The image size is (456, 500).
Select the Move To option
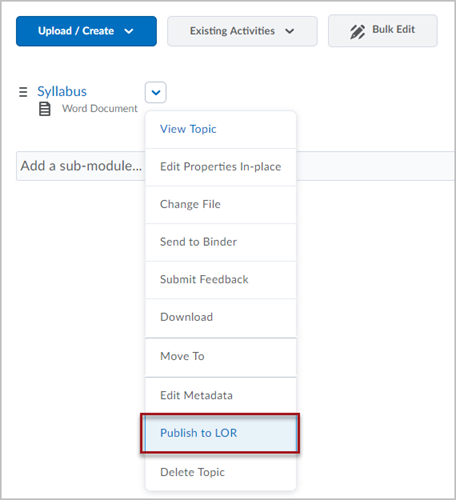click(x=221, y=356)
